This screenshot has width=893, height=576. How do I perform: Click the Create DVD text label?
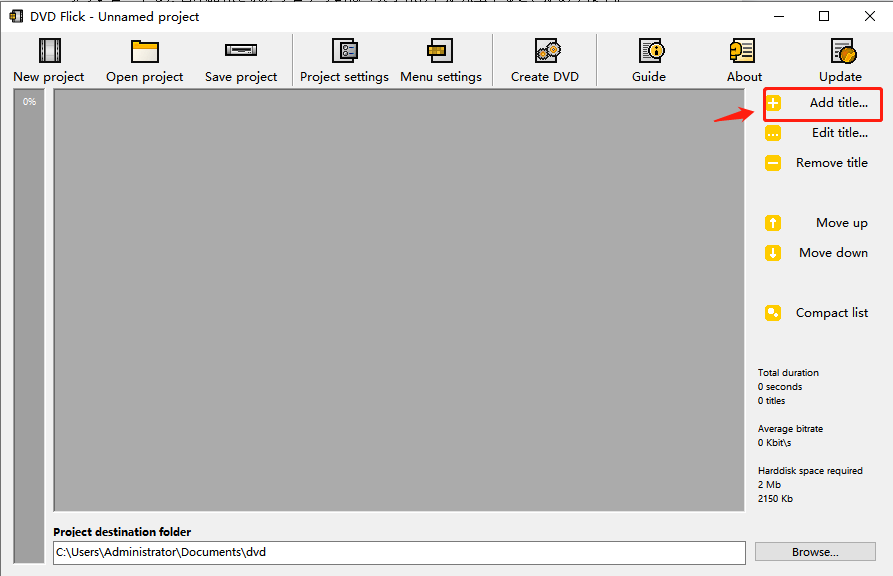point(545,77)
